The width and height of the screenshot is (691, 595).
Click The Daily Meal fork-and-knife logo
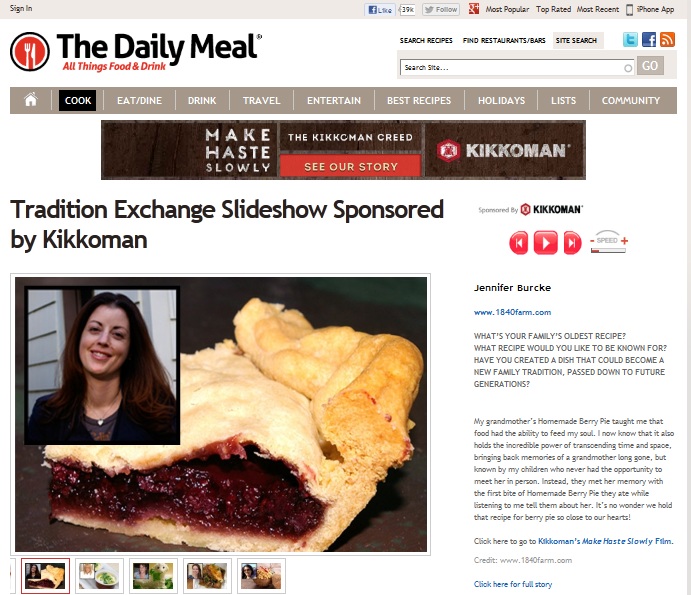[x=30, y=52]
